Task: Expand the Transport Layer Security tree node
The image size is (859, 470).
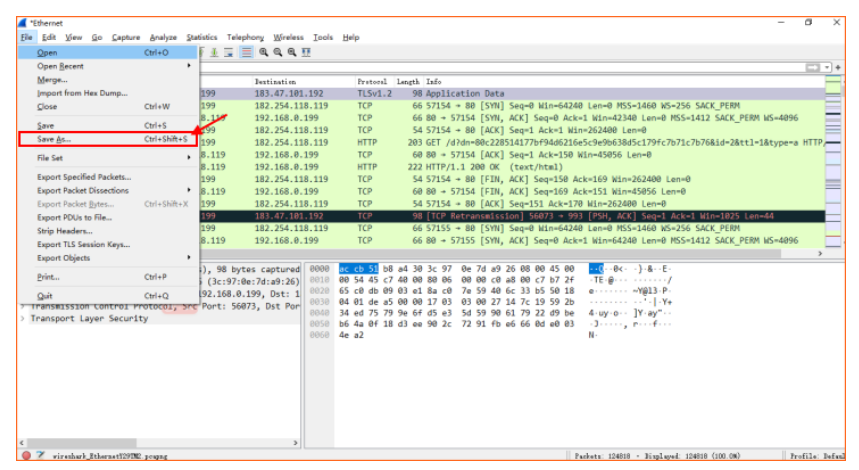Action: pos(23,319)
